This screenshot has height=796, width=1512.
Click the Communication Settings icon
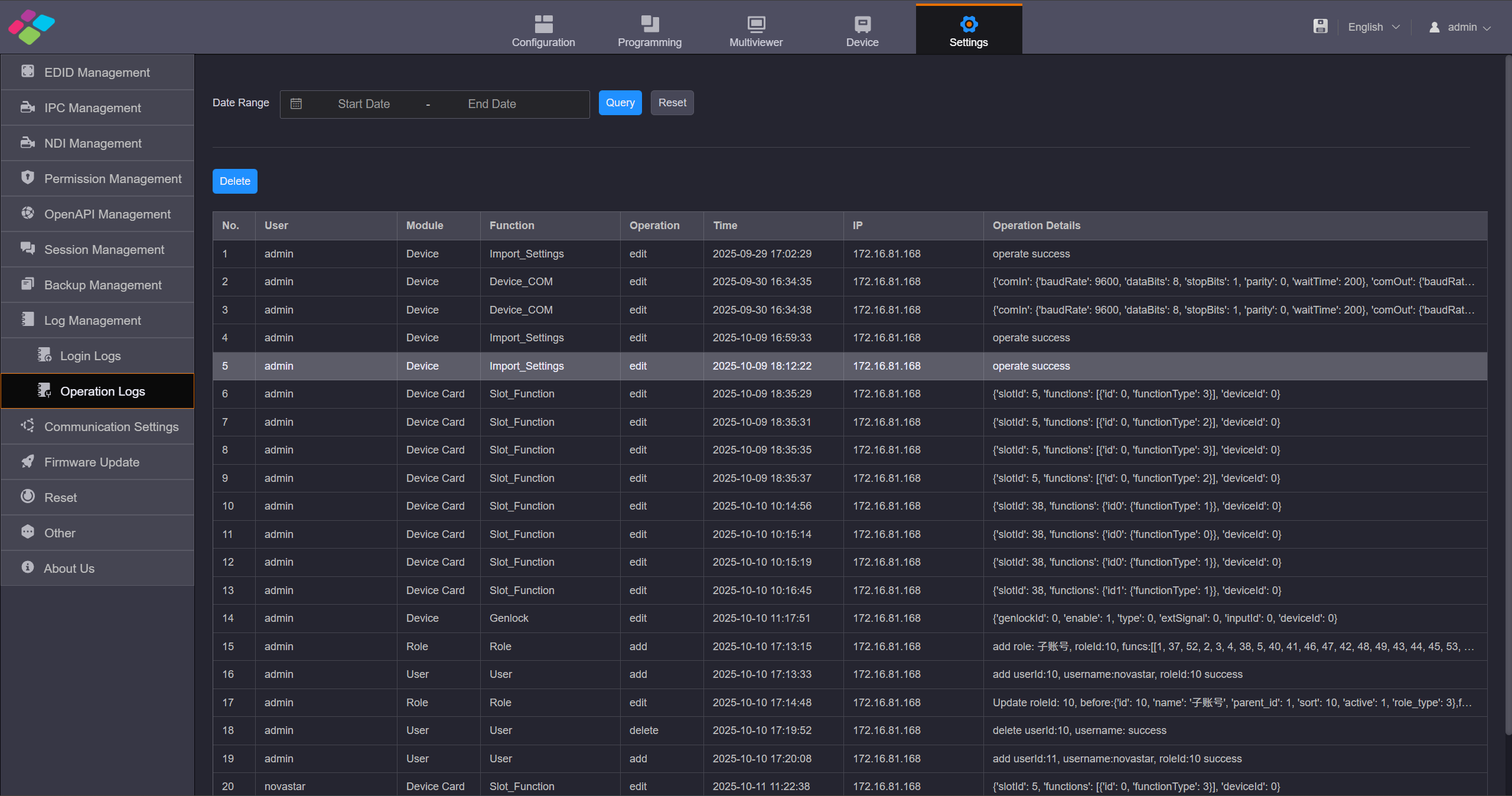click(x=28, y=426)
